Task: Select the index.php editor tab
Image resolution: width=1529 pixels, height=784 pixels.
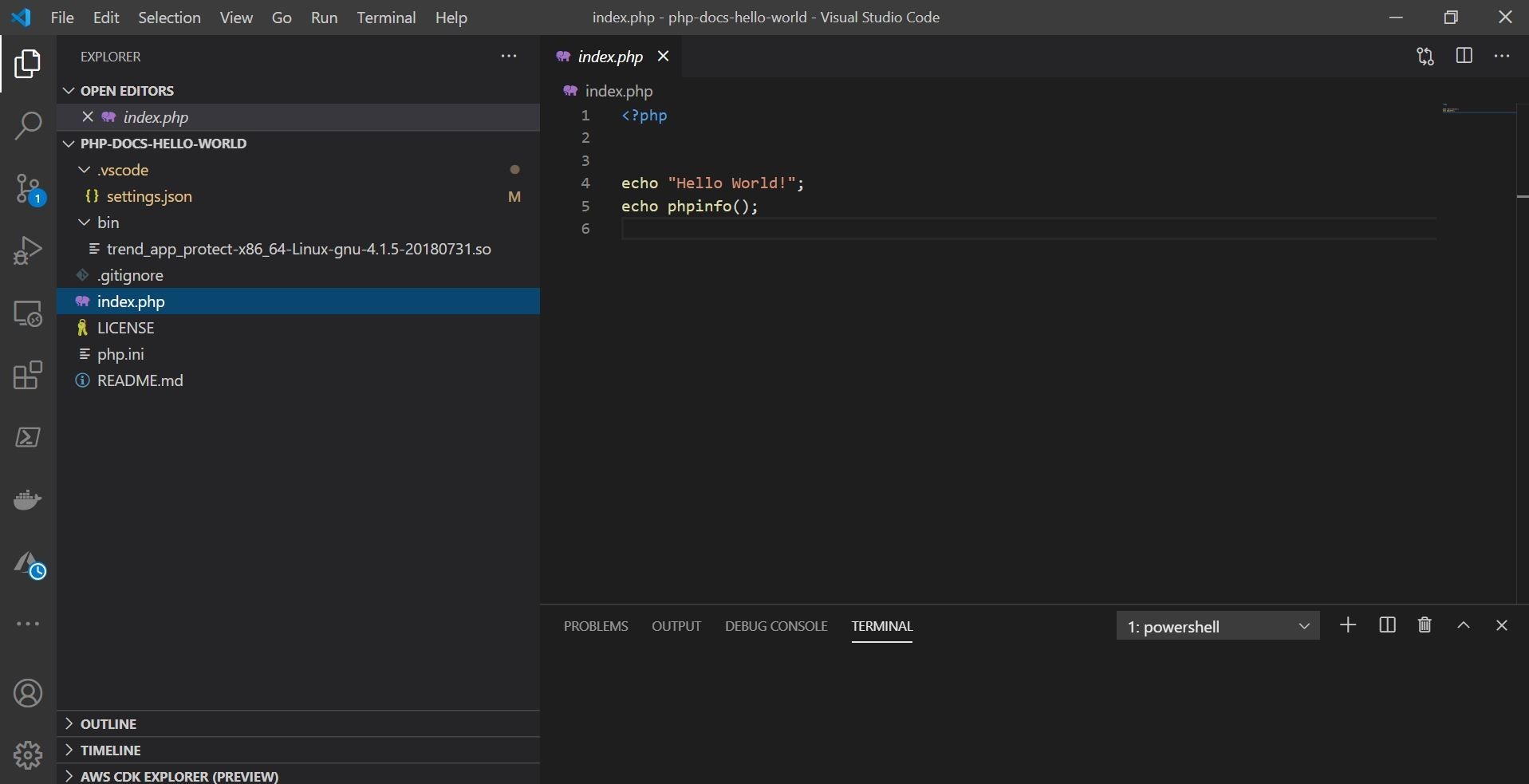Action: pos(610,57)
